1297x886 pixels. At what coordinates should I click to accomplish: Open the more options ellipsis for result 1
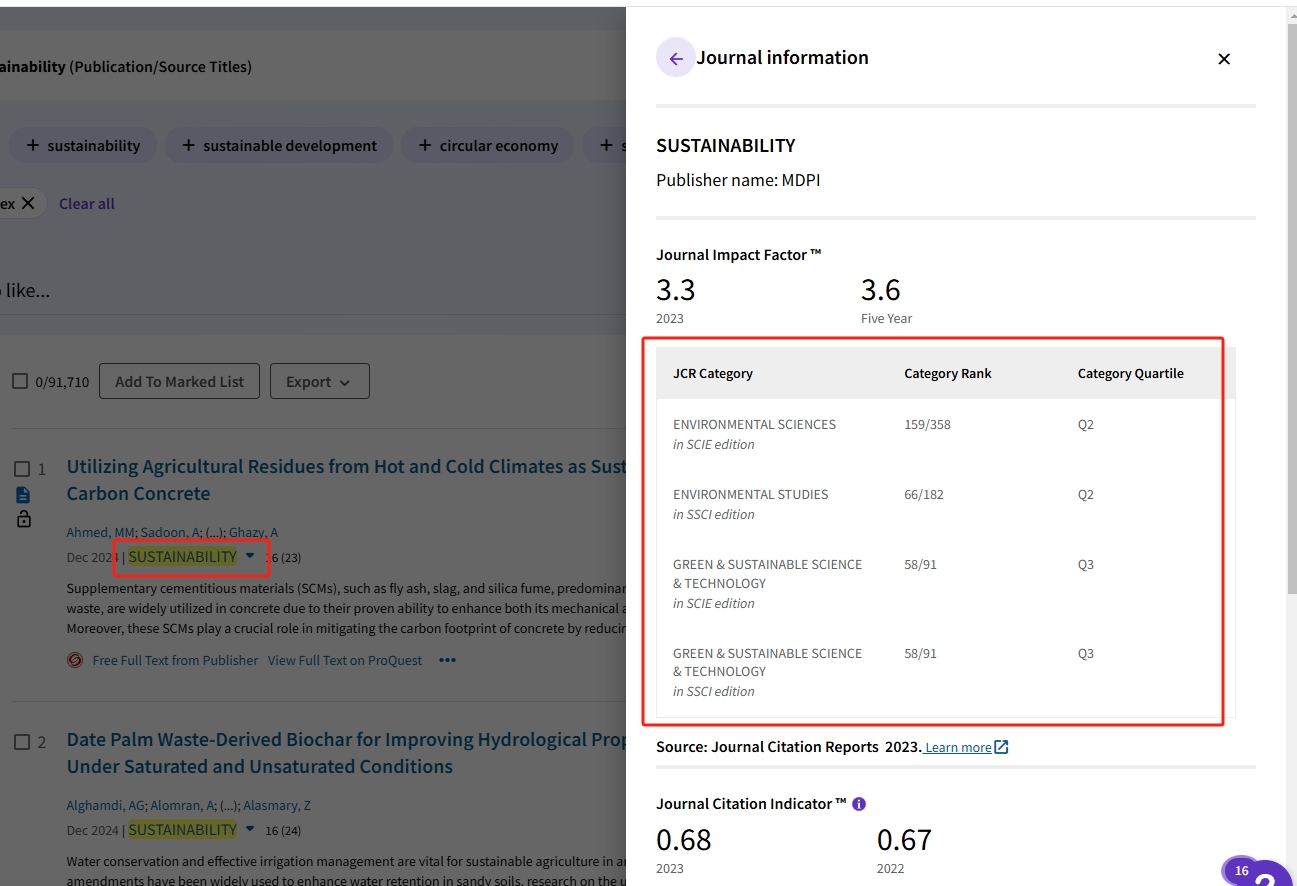pos(447,660)
